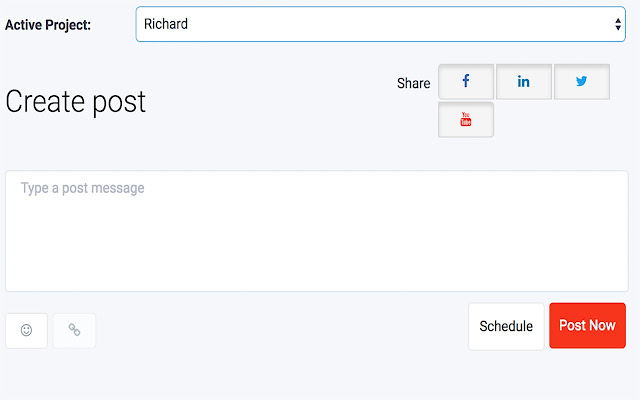The image size is (640, 400).
Task: Click the LinkedIn share icon
Action: (523, 82)
